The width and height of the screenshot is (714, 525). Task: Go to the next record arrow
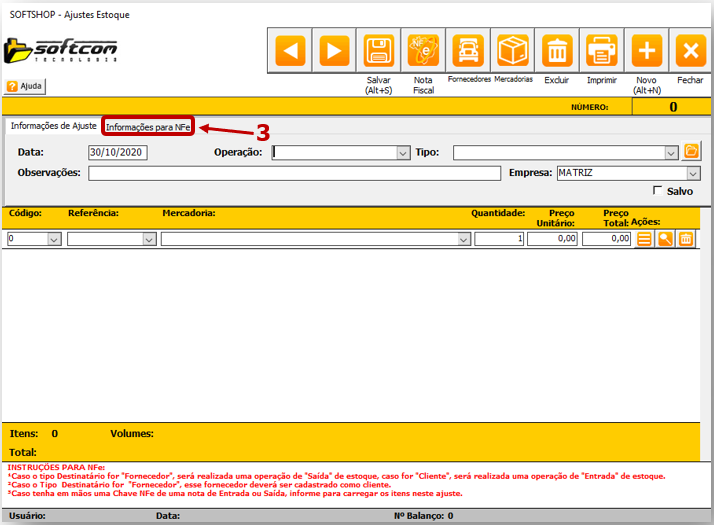[334, 50]
